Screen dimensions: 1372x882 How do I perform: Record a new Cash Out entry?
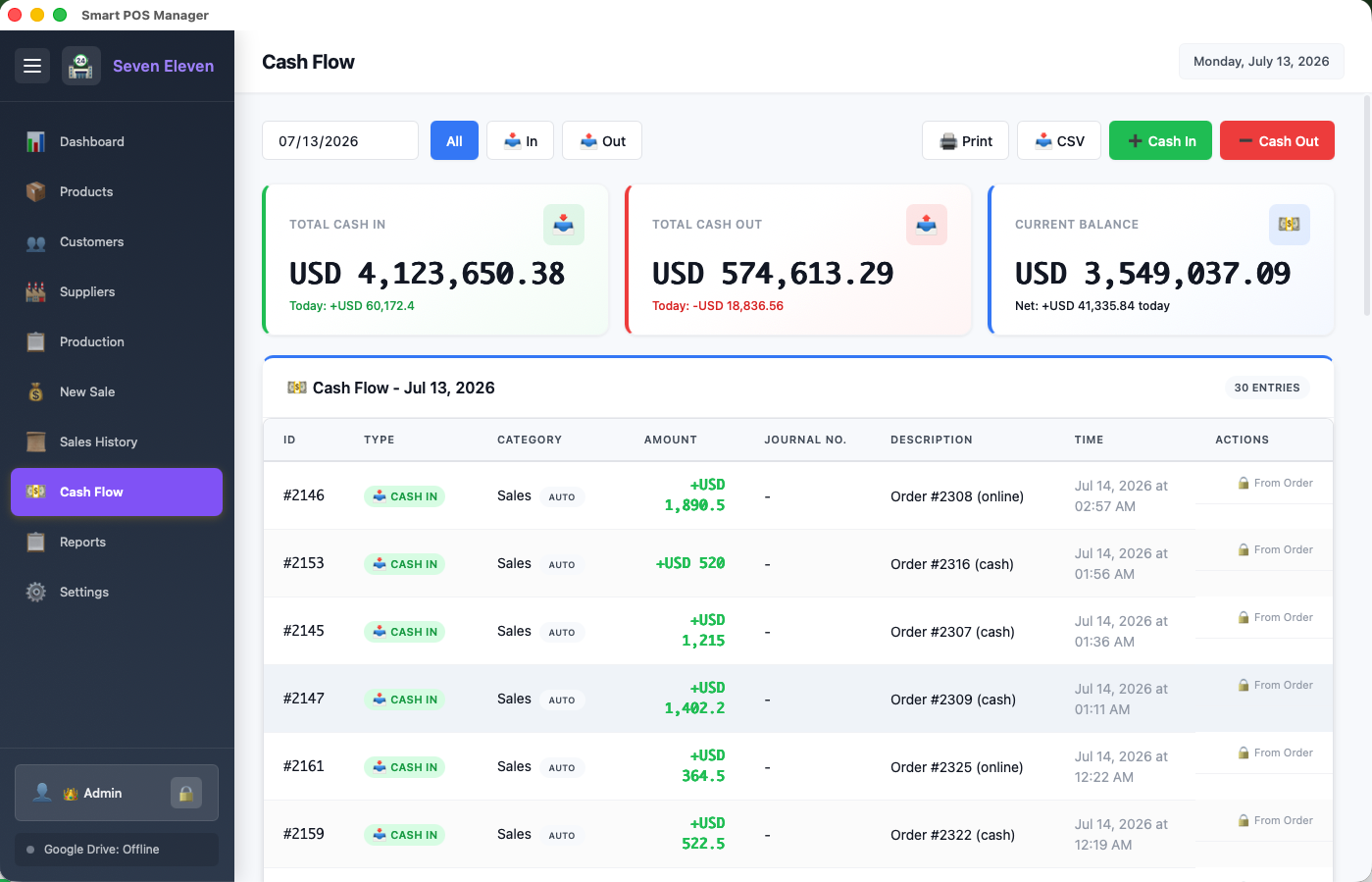[1277, 140]
